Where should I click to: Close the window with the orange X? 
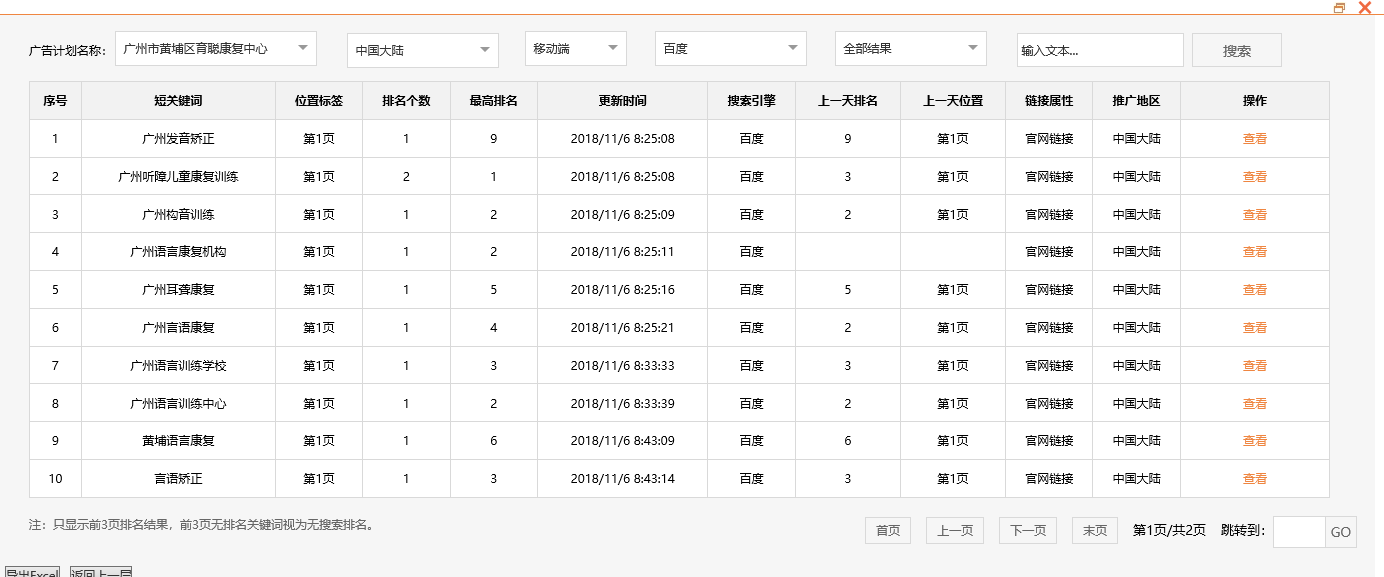(1364, 8)
